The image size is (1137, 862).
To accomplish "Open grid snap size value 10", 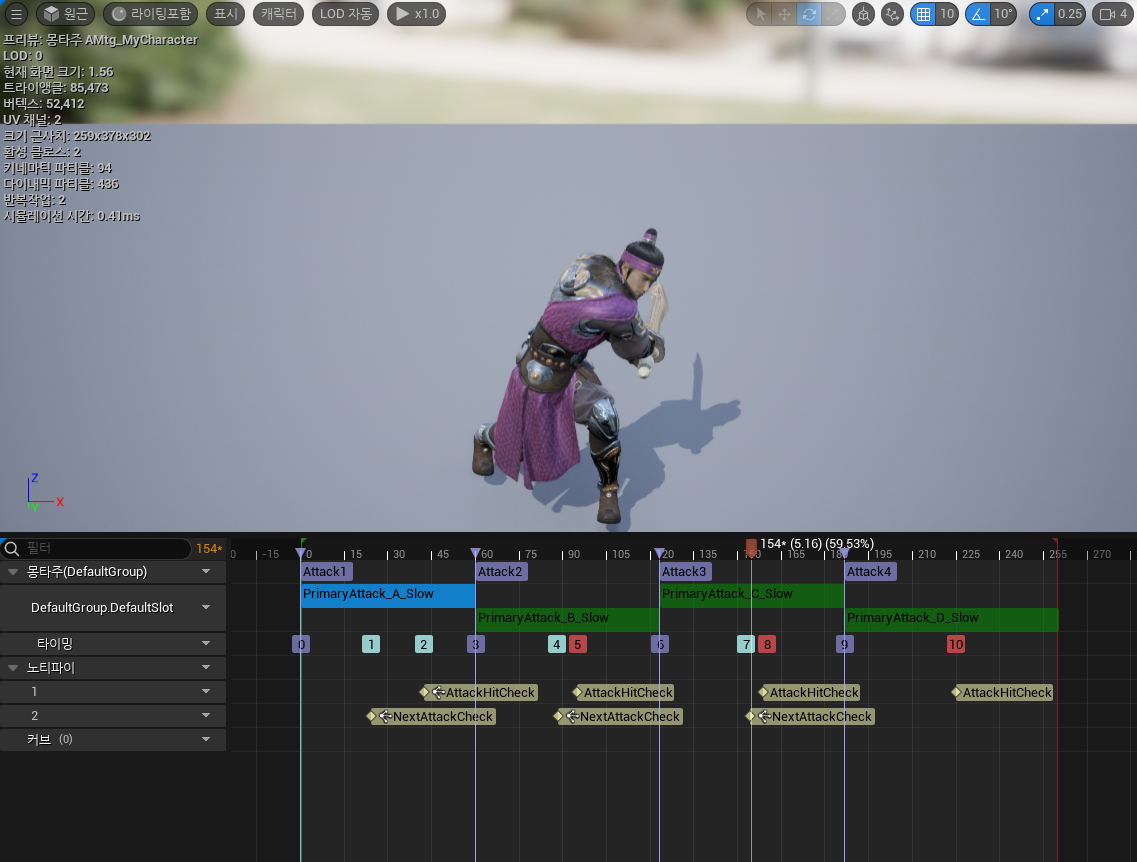I will click(x=947, y=14).
